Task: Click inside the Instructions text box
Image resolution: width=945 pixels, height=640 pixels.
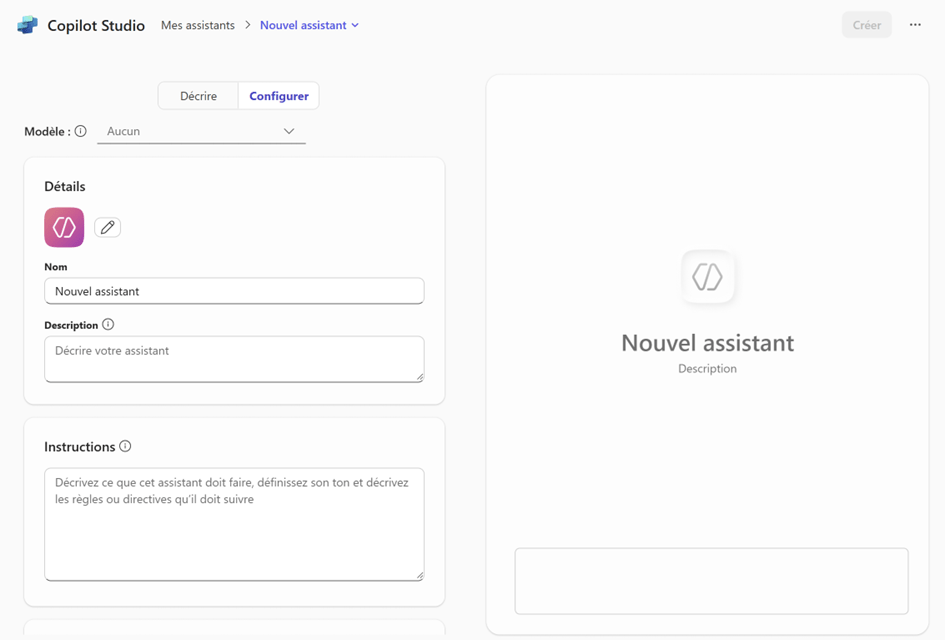Action: click(x=234, y=524)
